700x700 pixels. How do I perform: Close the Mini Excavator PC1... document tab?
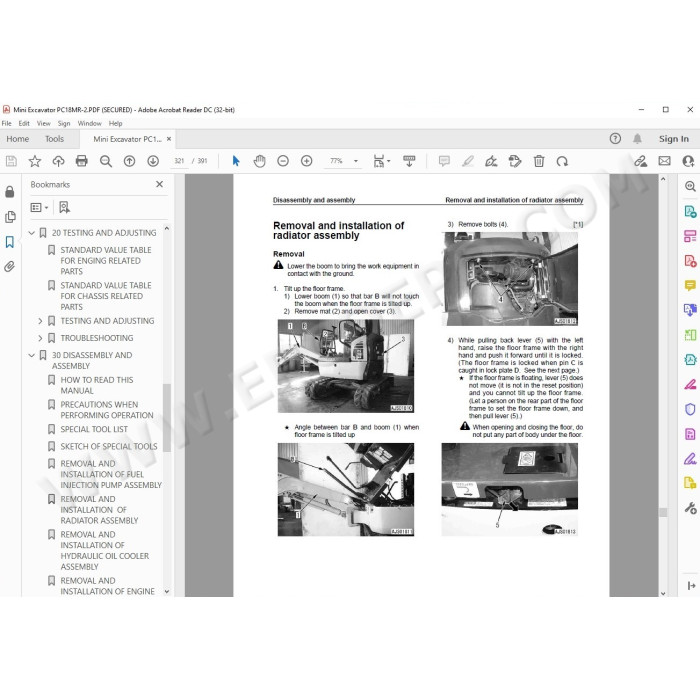tap(169, 139)
